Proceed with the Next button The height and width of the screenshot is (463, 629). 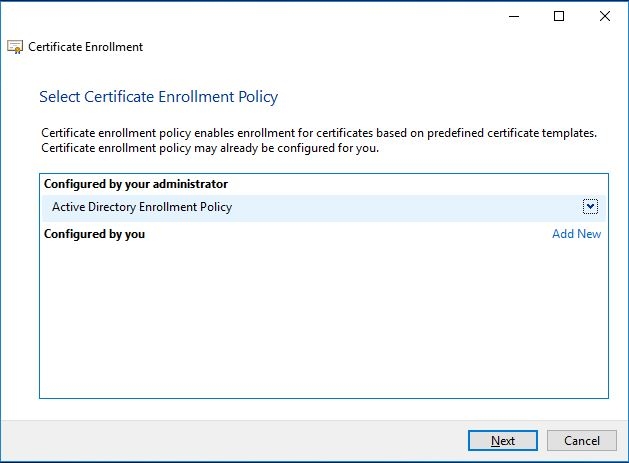coord(503,441)
